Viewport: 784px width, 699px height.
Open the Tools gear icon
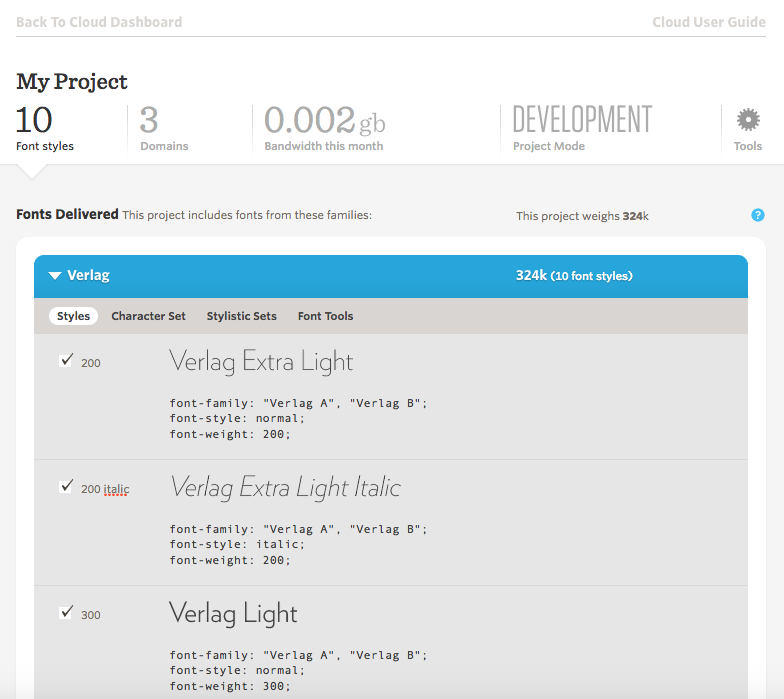[748, 120]
